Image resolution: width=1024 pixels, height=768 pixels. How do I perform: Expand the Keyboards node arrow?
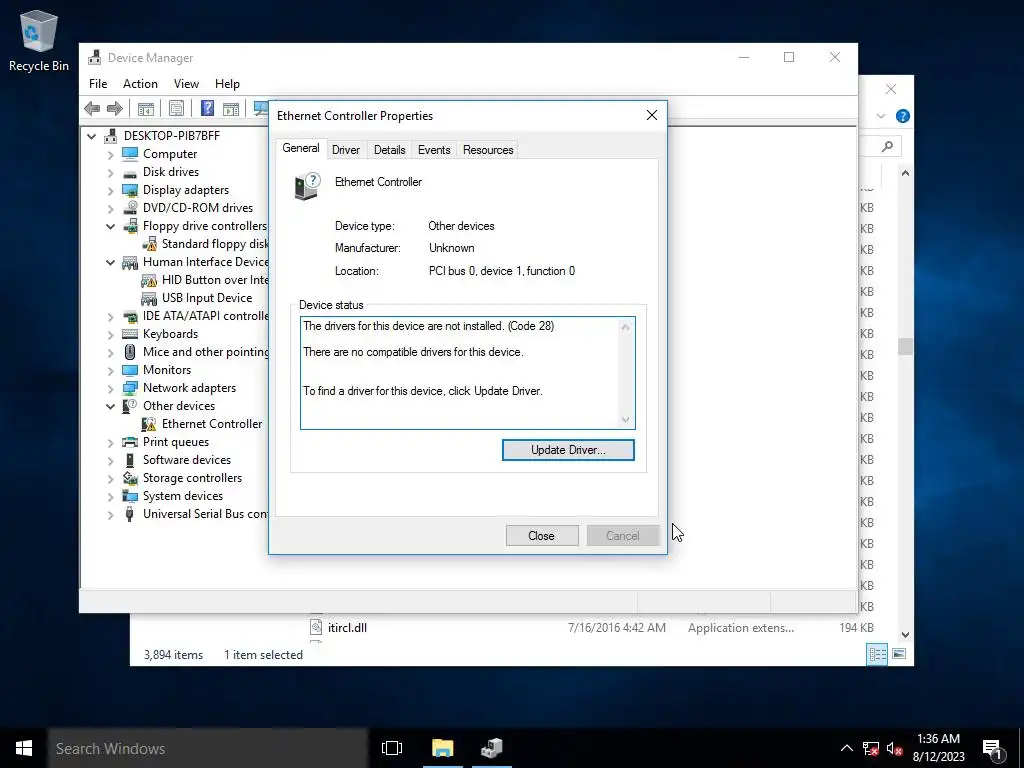(110, 334)
